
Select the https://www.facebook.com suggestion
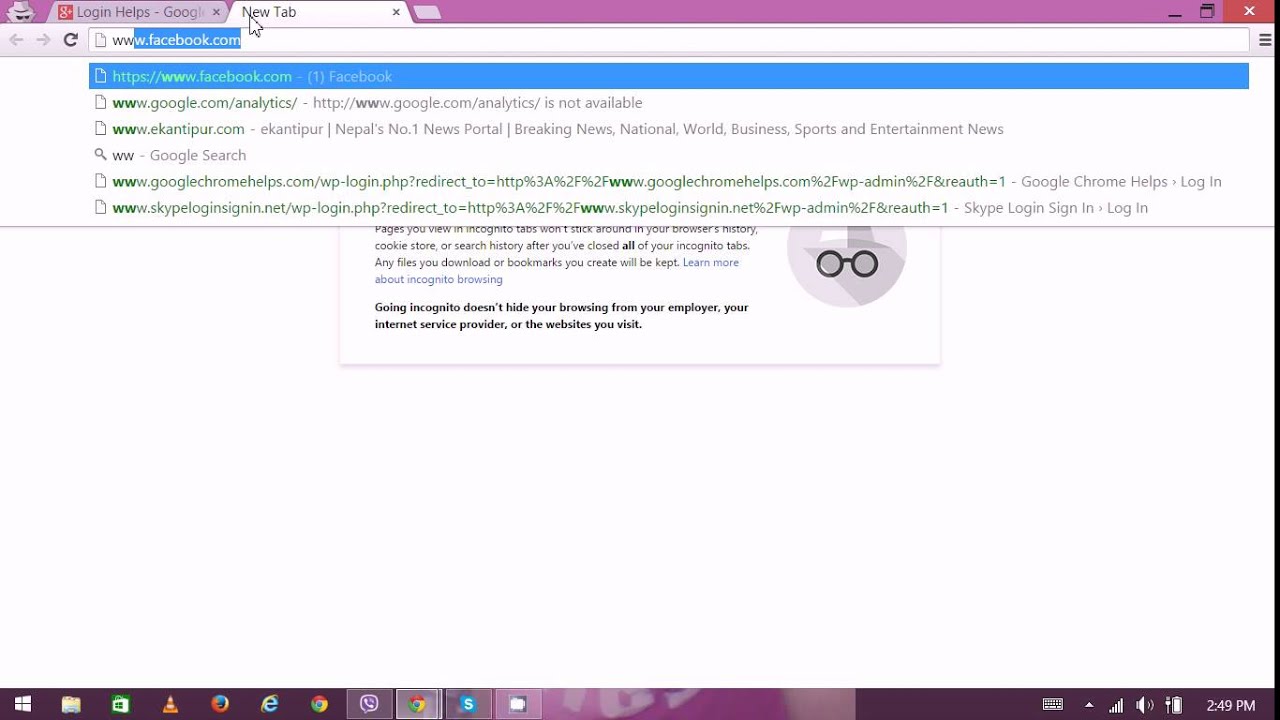(669, 76)
